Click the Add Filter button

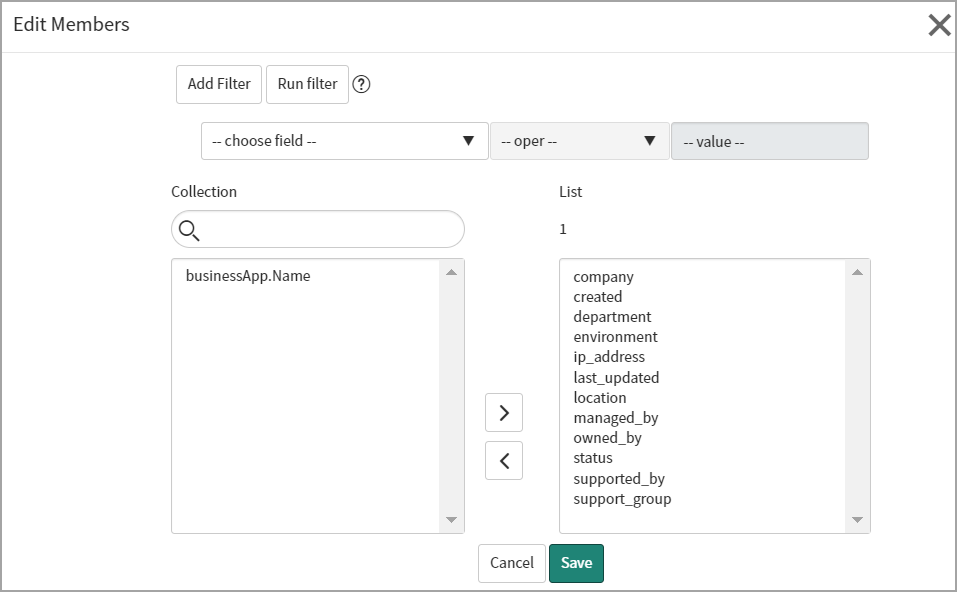point(219,84)
